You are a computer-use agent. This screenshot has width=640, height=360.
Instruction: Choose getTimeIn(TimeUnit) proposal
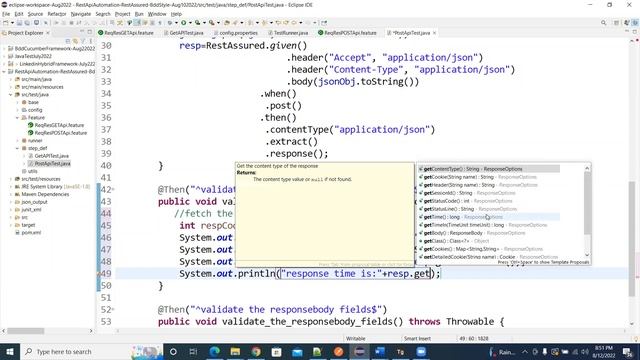(489, 225)
